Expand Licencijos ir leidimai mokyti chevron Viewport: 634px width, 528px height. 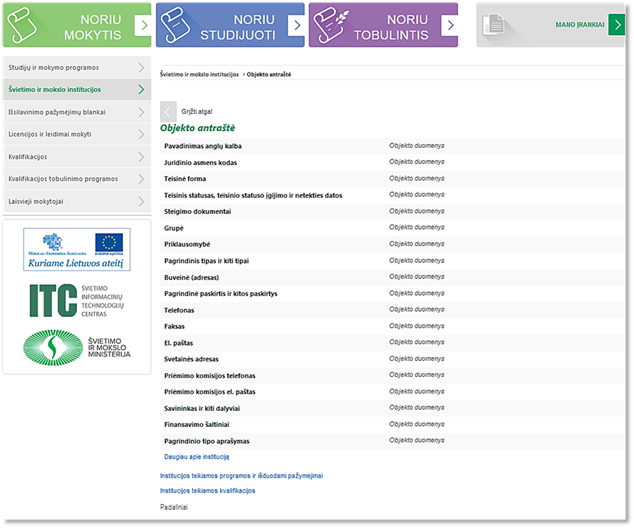pos(141,134)
